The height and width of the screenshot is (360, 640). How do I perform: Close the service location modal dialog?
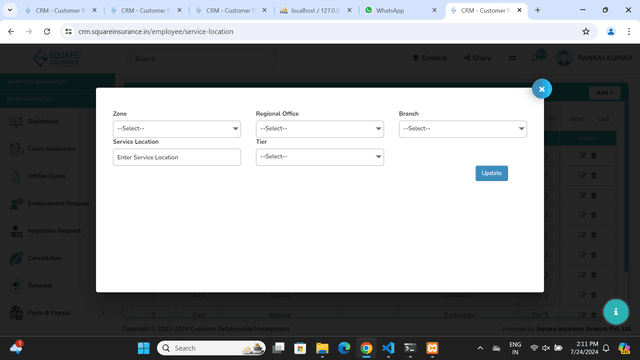542,89
